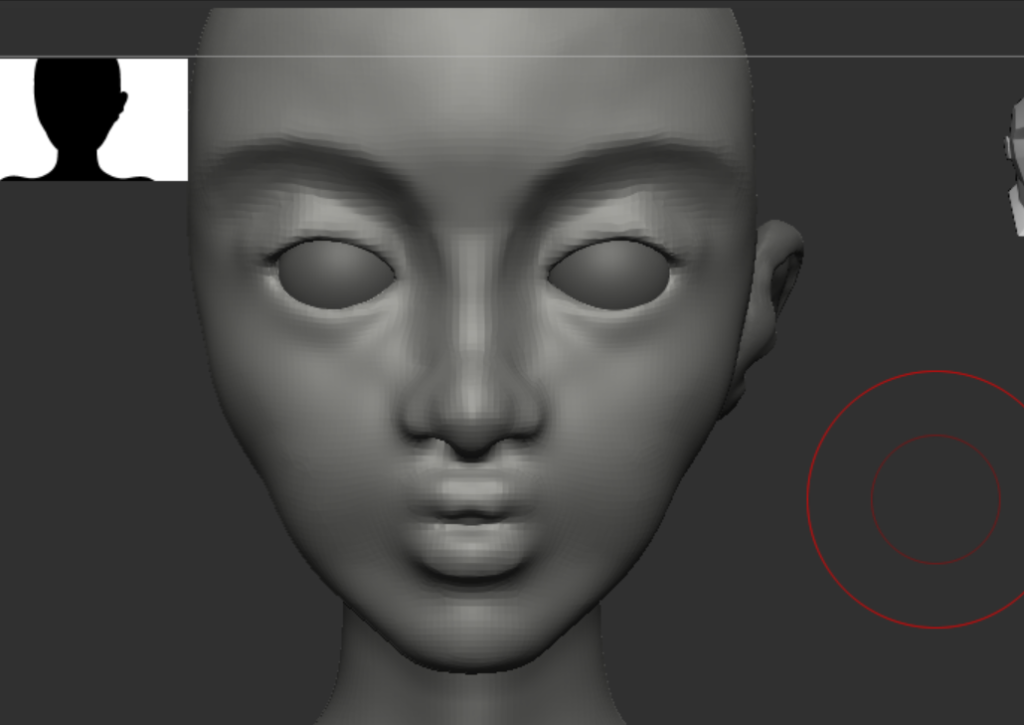Click the model's neck
Viewport: 1024px width, 725px height.
click(x=470, y=695)
